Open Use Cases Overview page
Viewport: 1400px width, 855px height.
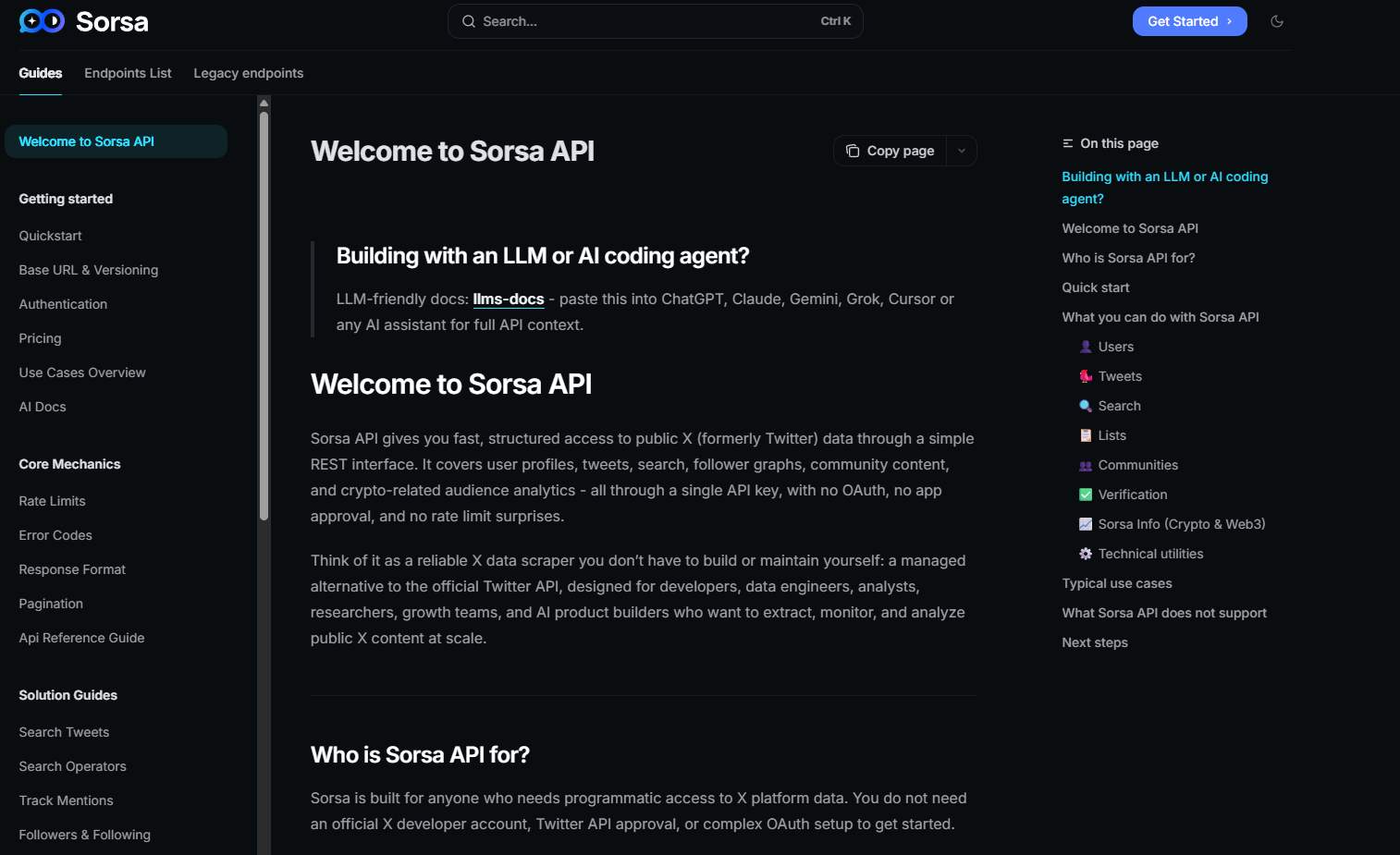82,373
